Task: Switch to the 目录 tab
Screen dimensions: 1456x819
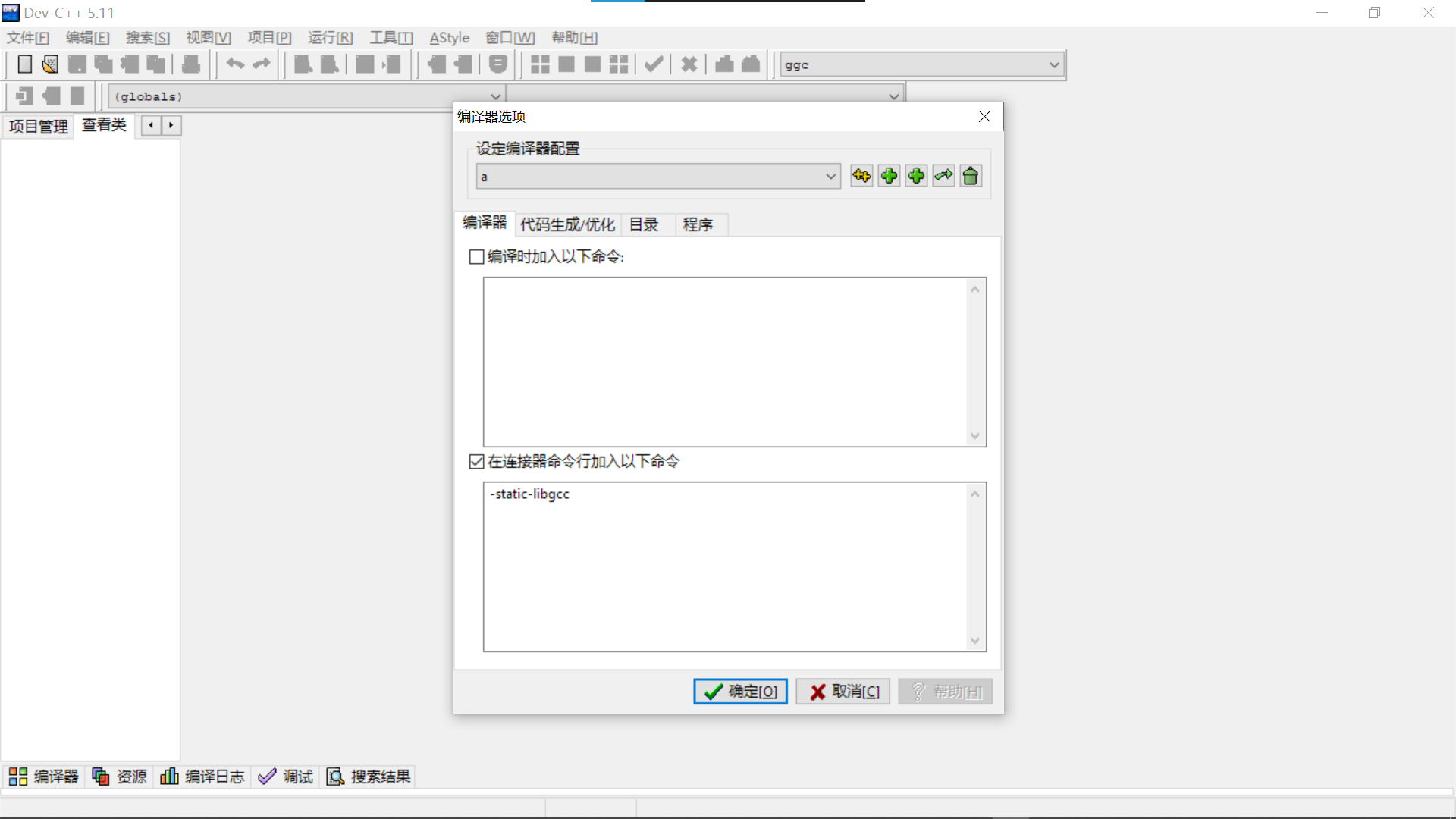Action: [644, 224]
